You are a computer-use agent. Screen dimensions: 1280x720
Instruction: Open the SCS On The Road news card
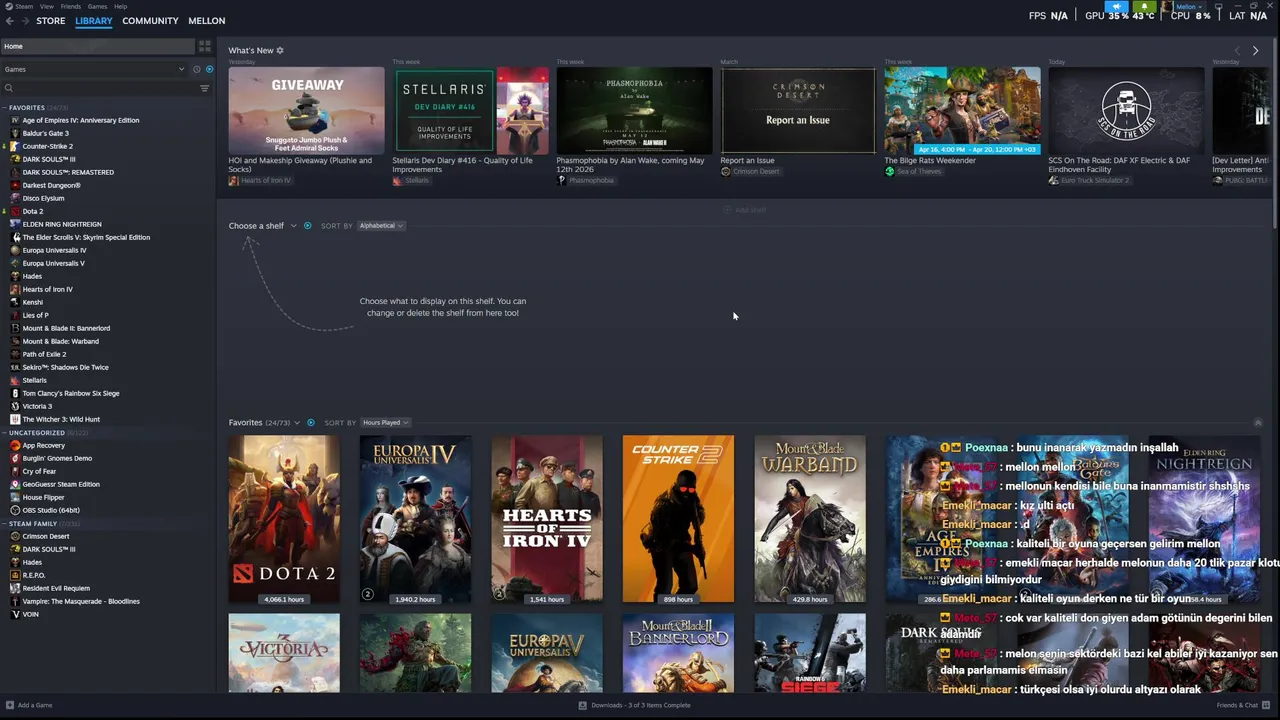point(1126,110)
